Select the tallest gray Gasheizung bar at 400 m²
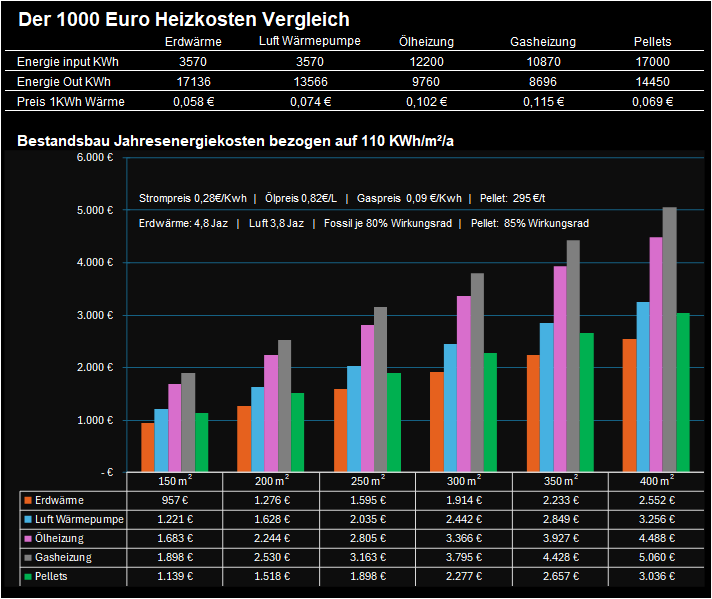Screen dimensions: 712x599 [x=669, y=340]
